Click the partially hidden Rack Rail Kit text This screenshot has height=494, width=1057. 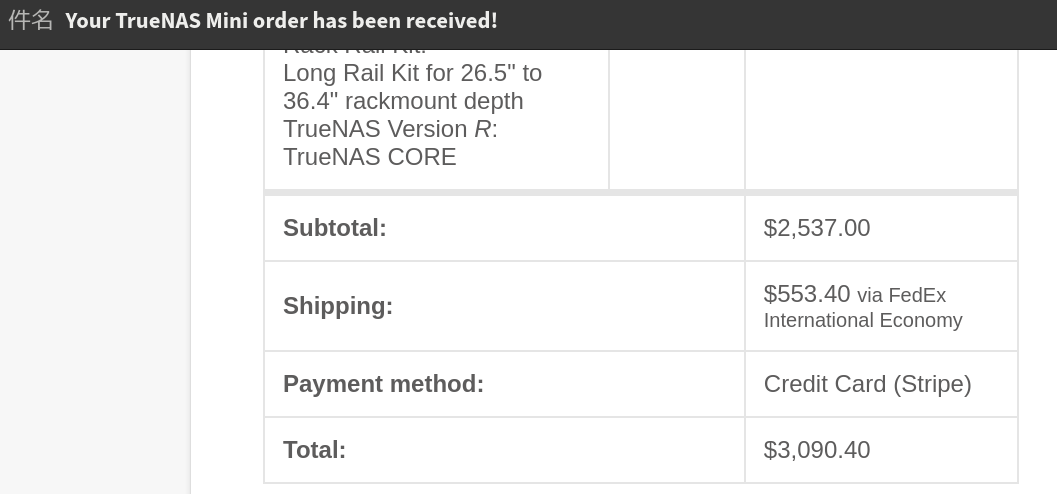point(355,51)
